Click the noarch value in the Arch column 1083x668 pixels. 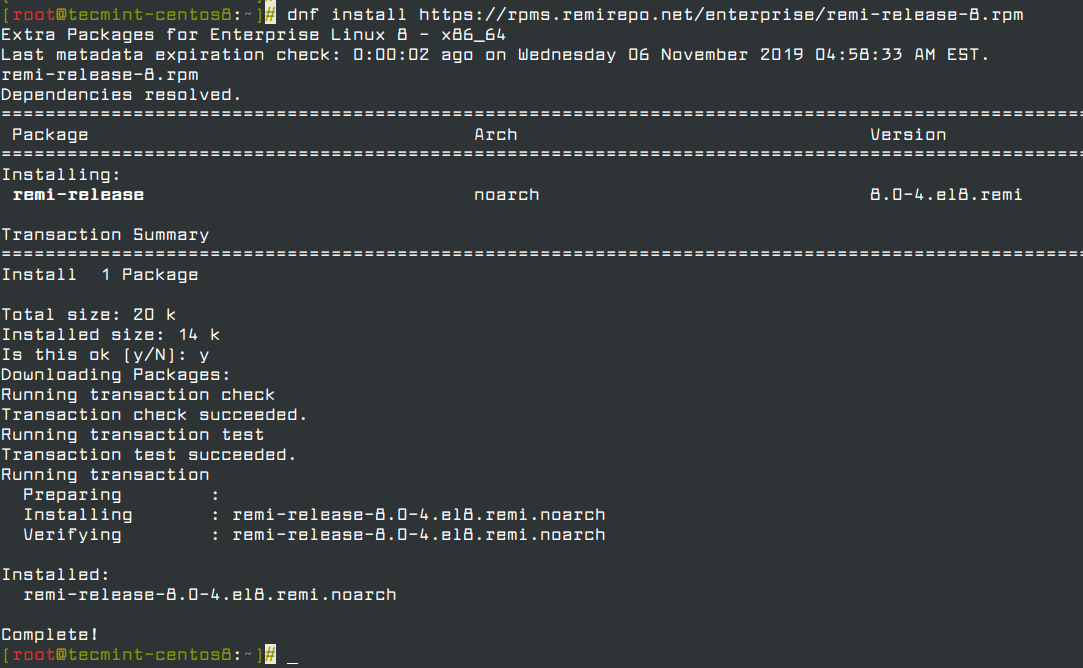[506, 195]
